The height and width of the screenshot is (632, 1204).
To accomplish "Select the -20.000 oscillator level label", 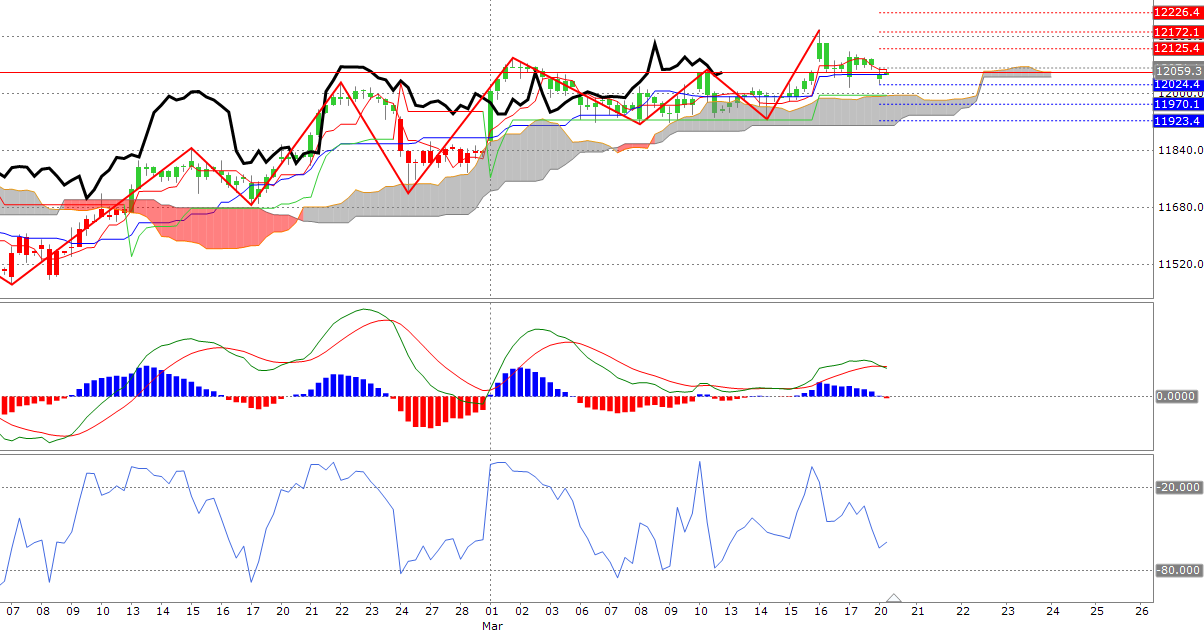I will 1178,487.
